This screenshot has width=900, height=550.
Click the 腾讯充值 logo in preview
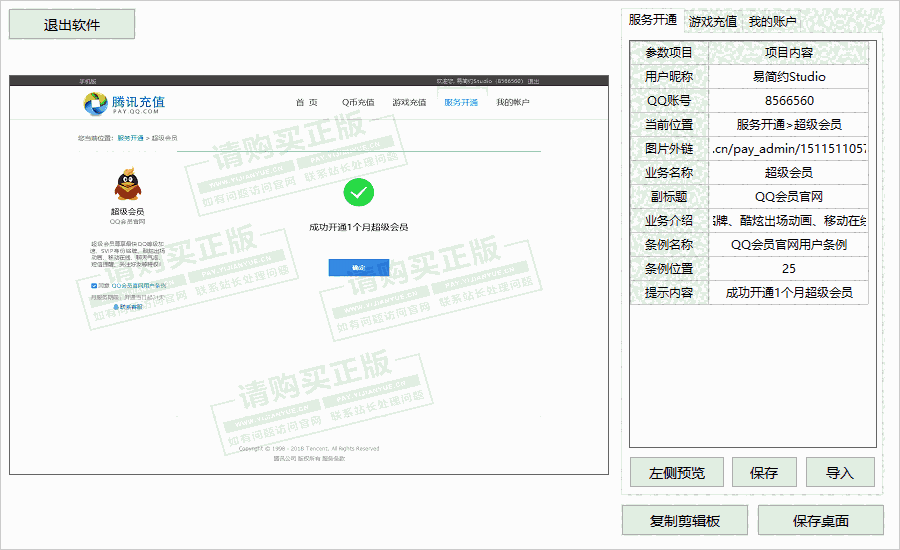(124, 103)
